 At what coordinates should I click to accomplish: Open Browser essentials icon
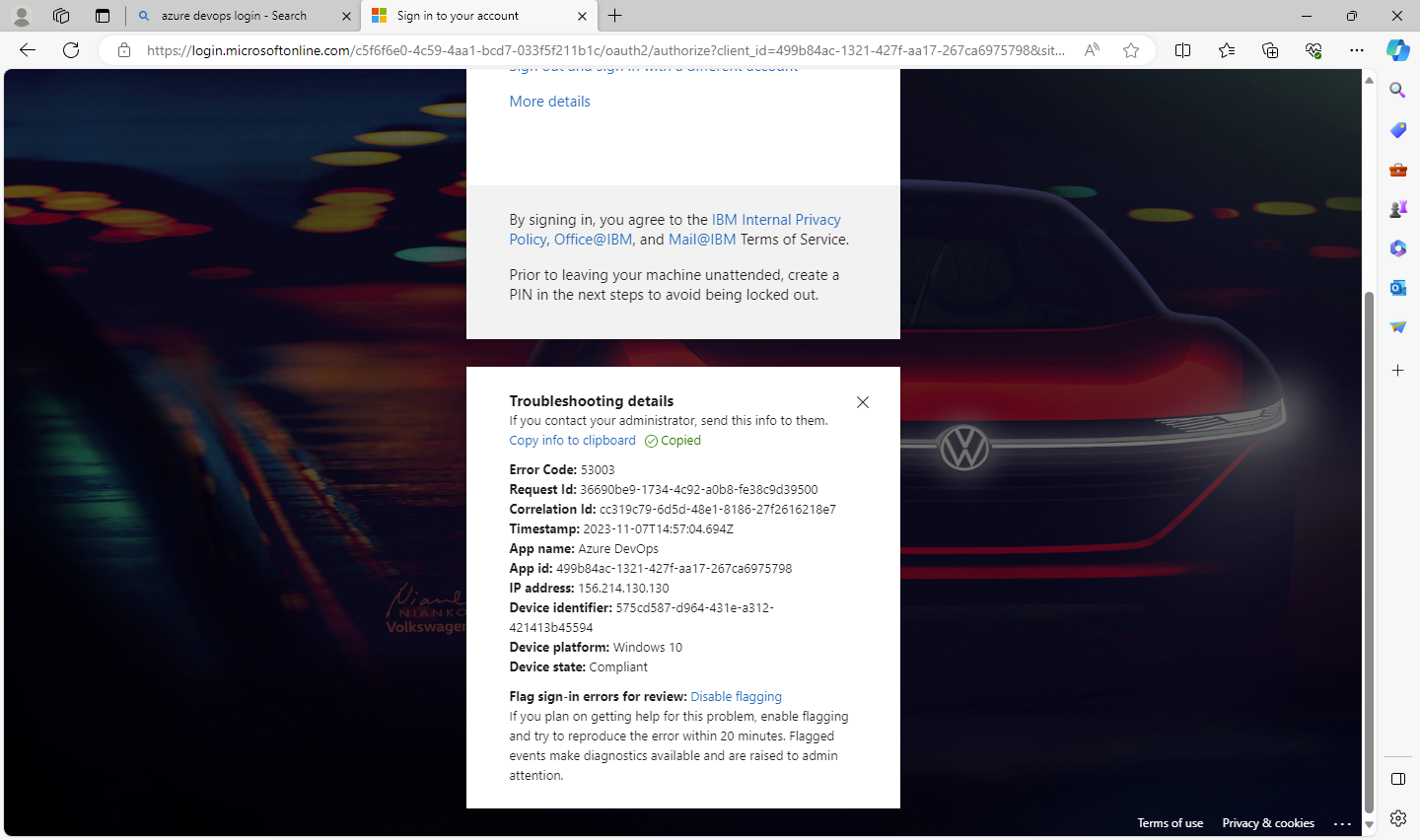(1313, 50)
